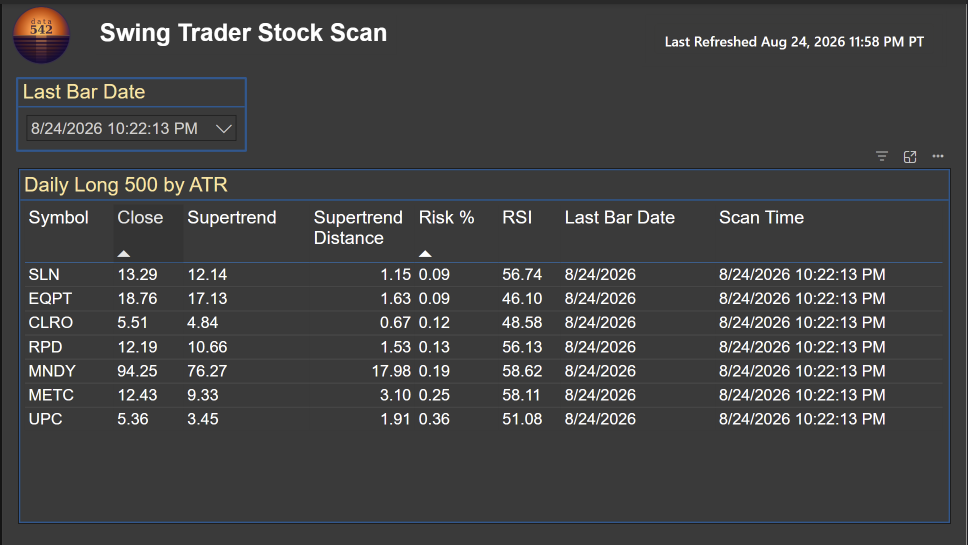Click EQPT close value 18.76

click(x=137, y=299)
